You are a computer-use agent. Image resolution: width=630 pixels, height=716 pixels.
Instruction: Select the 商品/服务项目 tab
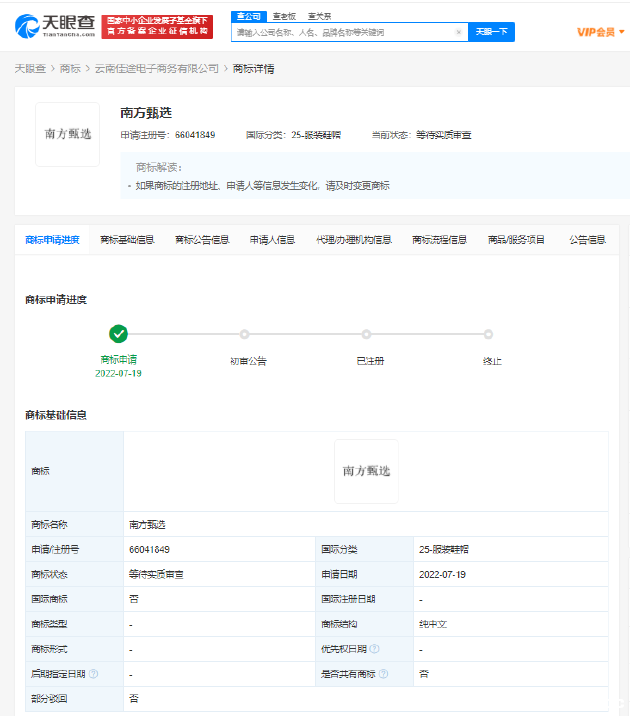[x=516, y=240]
